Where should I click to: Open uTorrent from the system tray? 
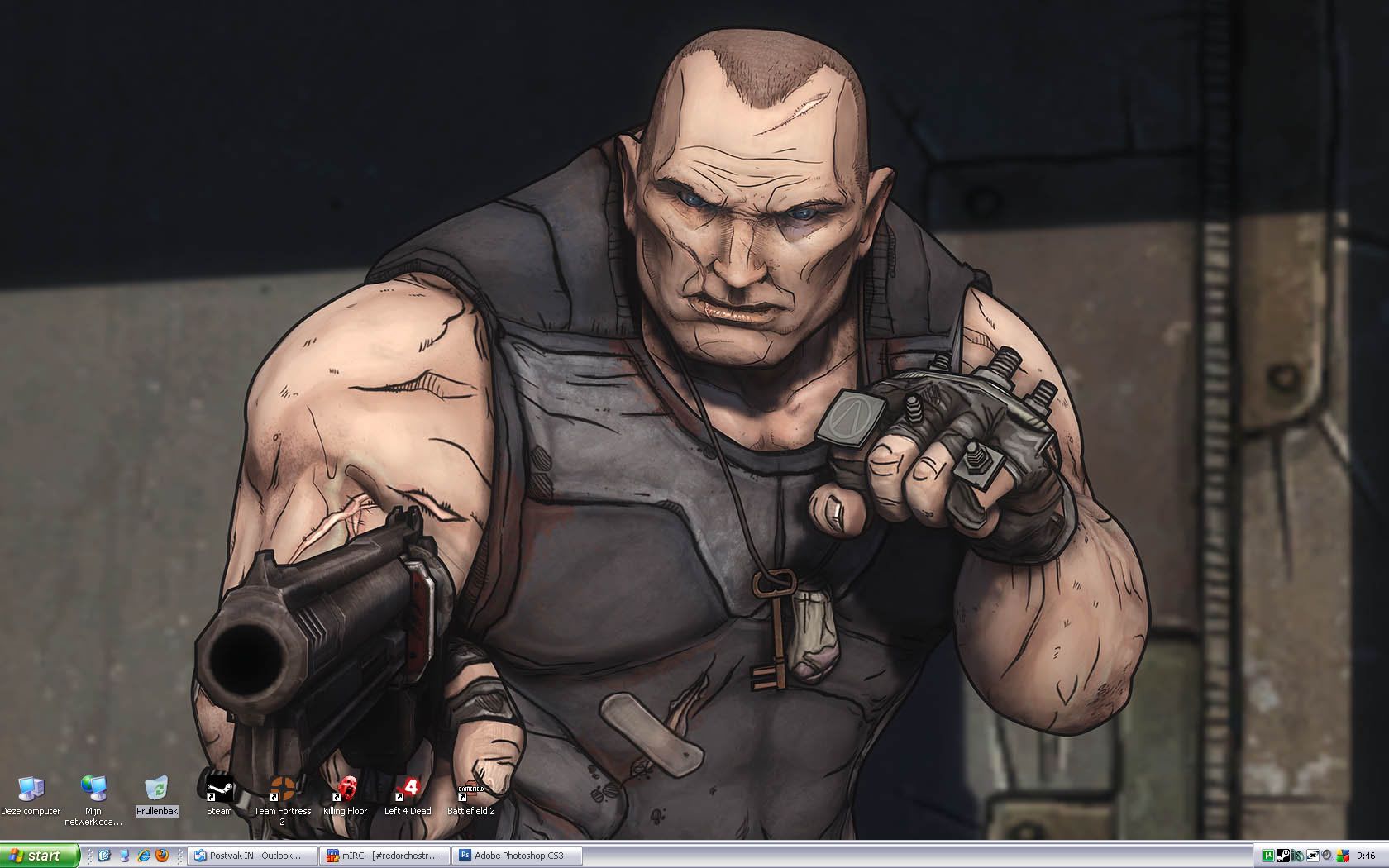[1268, 856]
